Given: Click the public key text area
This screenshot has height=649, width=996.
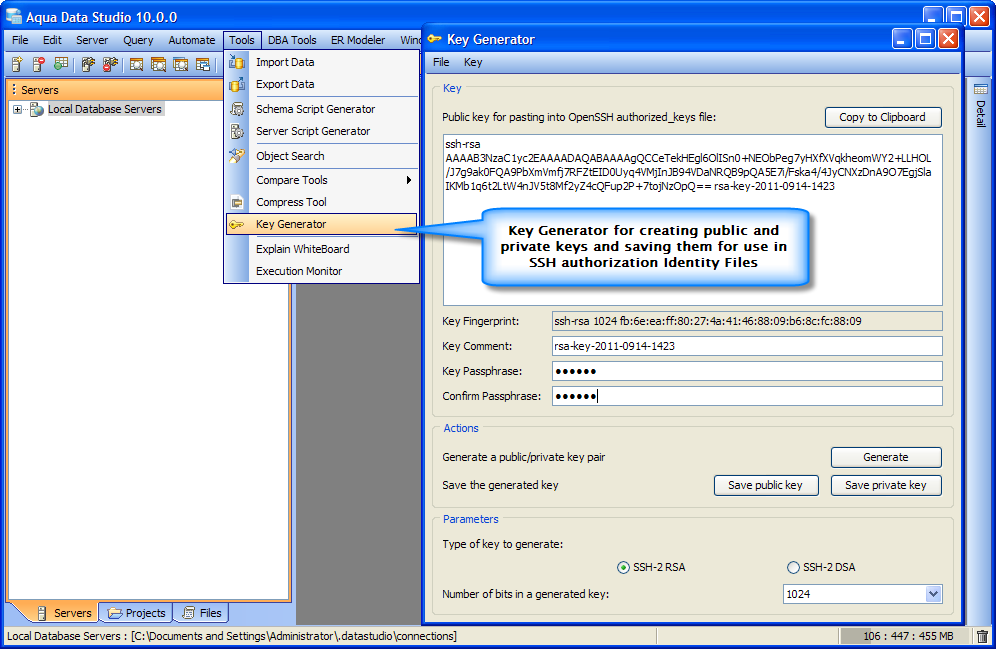Looking at the screenshot, I should pos(692,220).
